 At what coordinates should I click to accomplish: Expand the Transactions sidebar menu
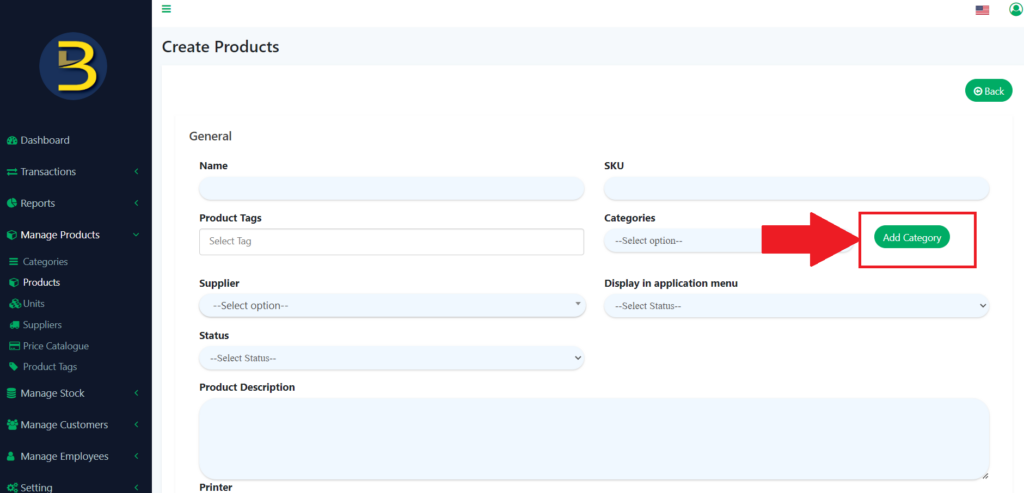[x=75, y=172]
